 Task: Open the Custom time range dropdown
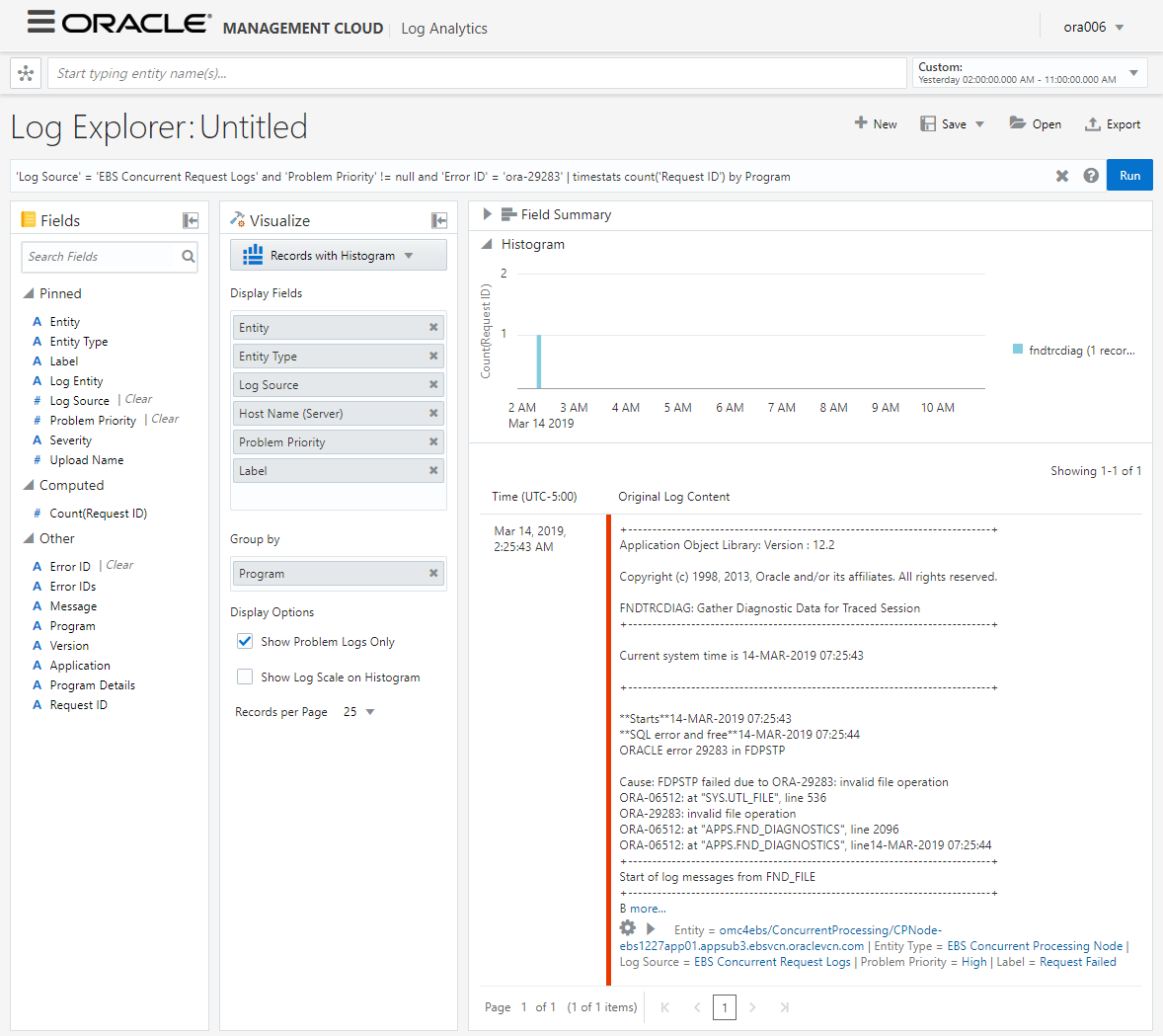(x=1031, y=73)
